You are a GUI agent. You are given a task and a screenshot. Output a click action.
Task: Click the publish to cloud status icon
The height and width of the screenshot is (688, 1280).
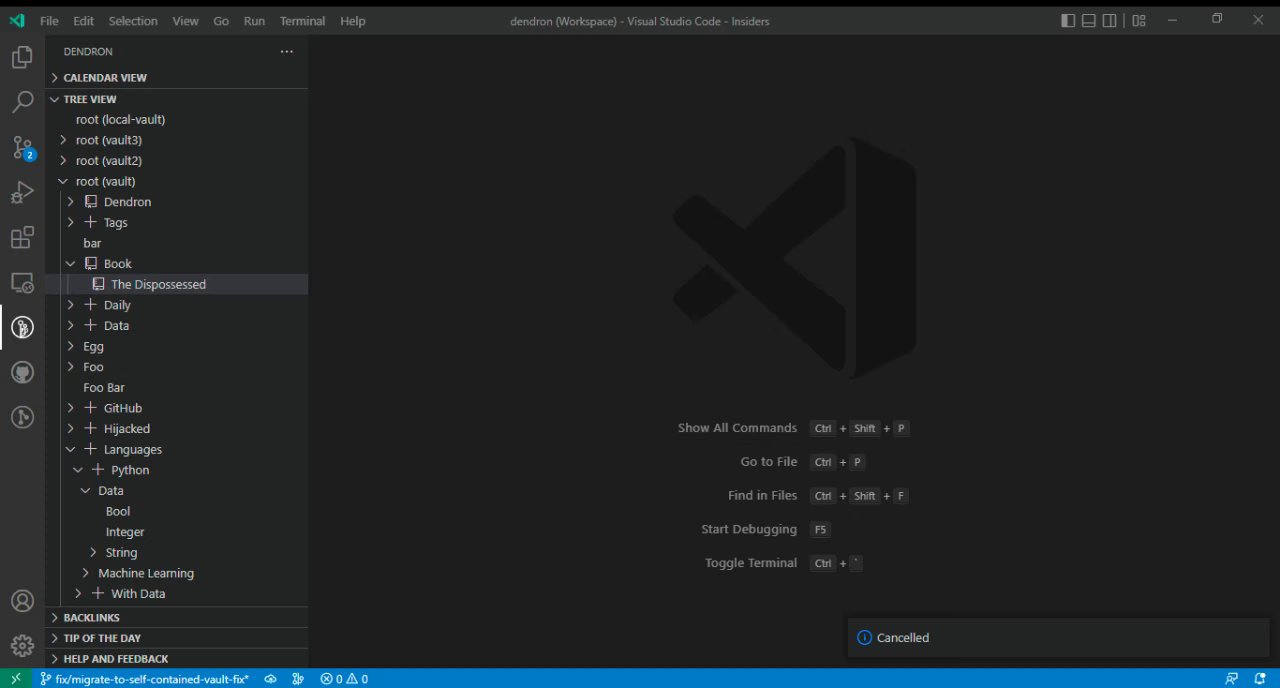[270, 679]
